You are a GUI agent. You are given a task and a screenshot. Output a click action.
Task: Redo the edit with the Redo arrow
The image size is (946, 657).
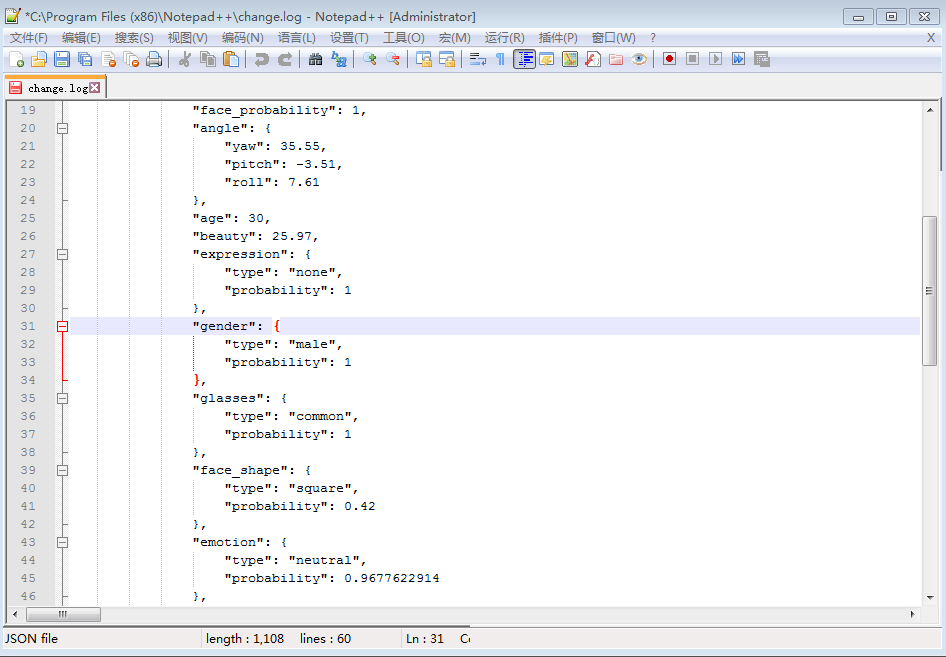[284, 59]
